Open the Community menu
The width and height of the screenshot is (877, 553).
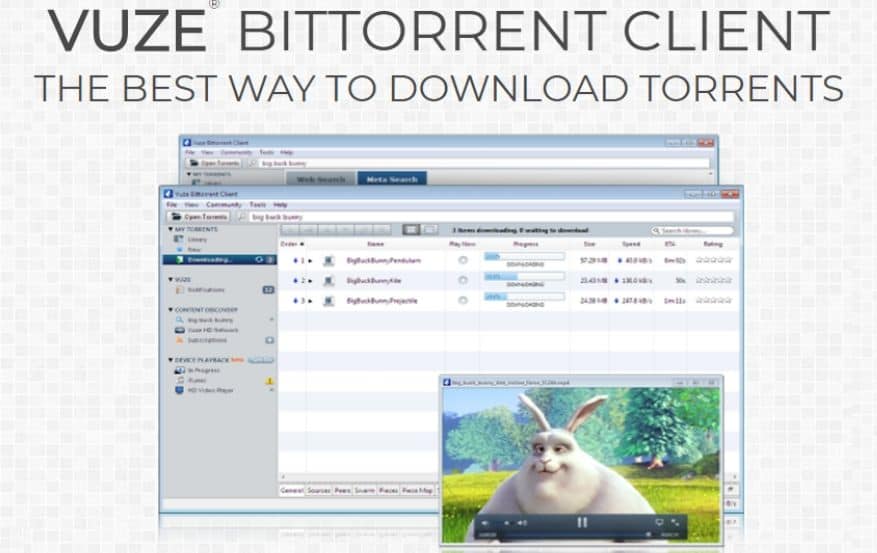224,205
